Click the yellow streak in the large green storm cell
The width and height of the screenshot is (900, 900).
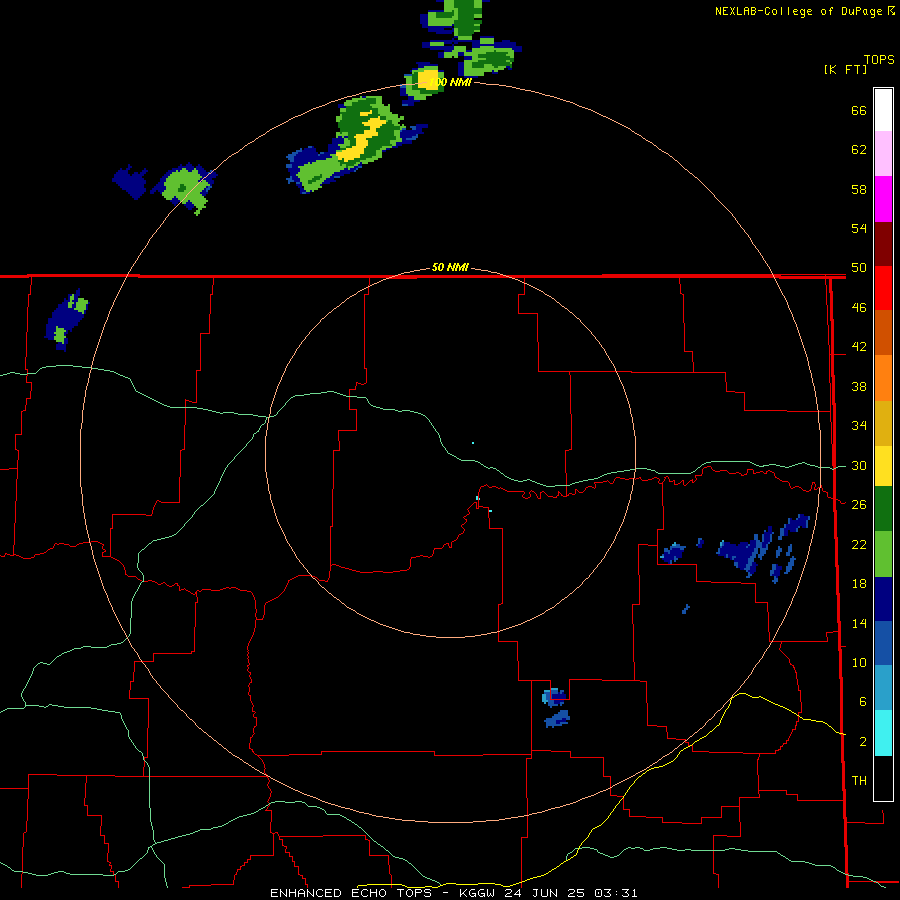tap(362, 139)
